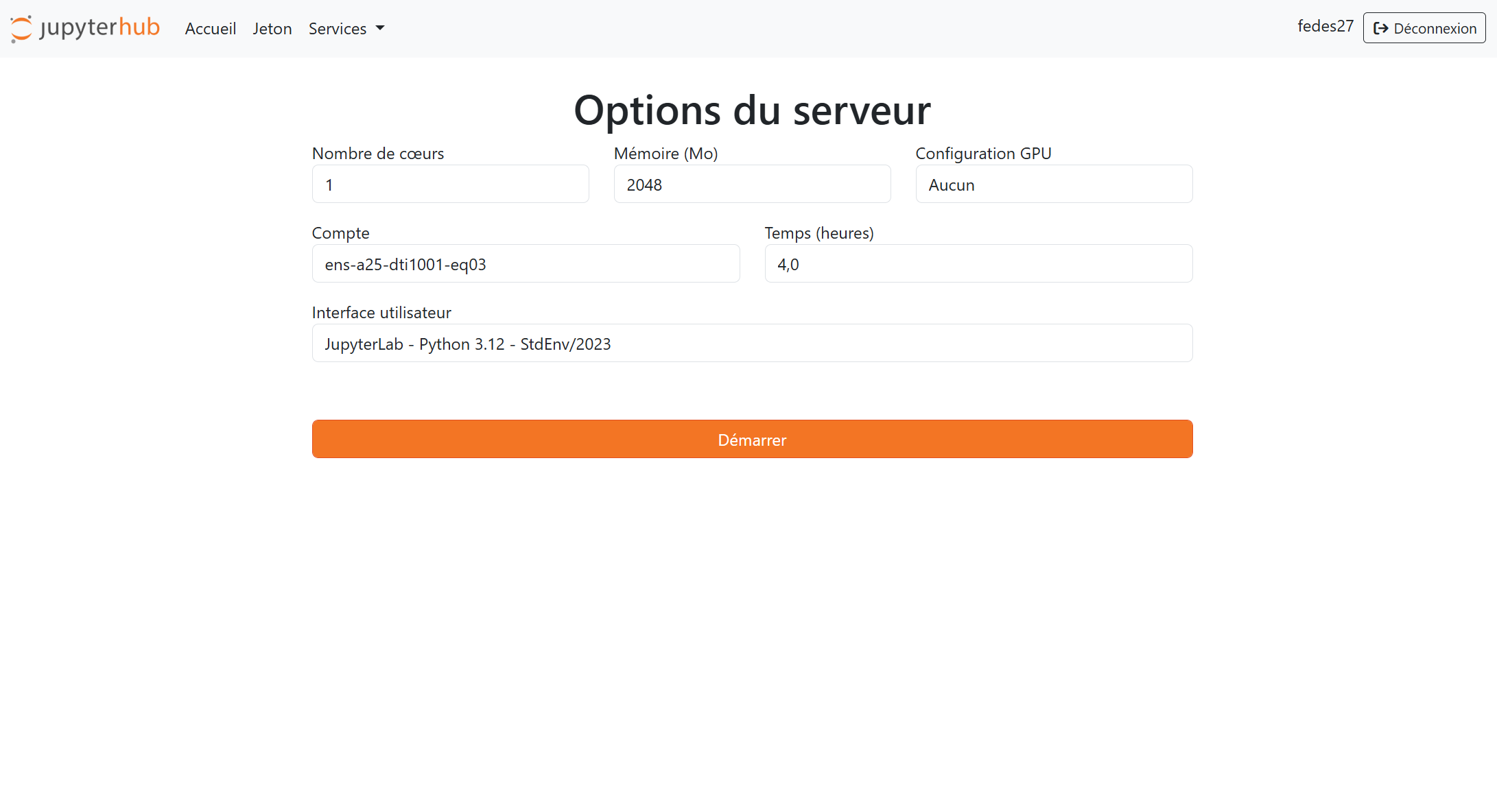The image size is (1497, 812).
Task: Click the username fedes27
Action: coord(1324,27)
